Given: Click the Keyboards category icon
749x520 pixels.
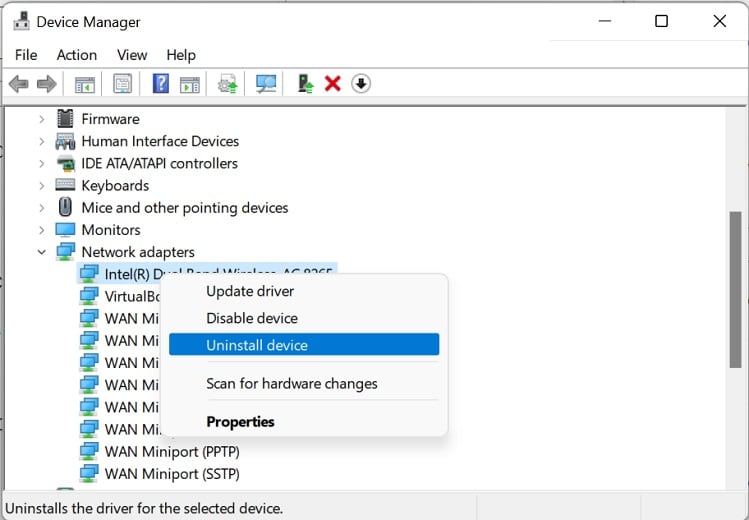Looking at the screenshot, I should click(x=65, y=185).
